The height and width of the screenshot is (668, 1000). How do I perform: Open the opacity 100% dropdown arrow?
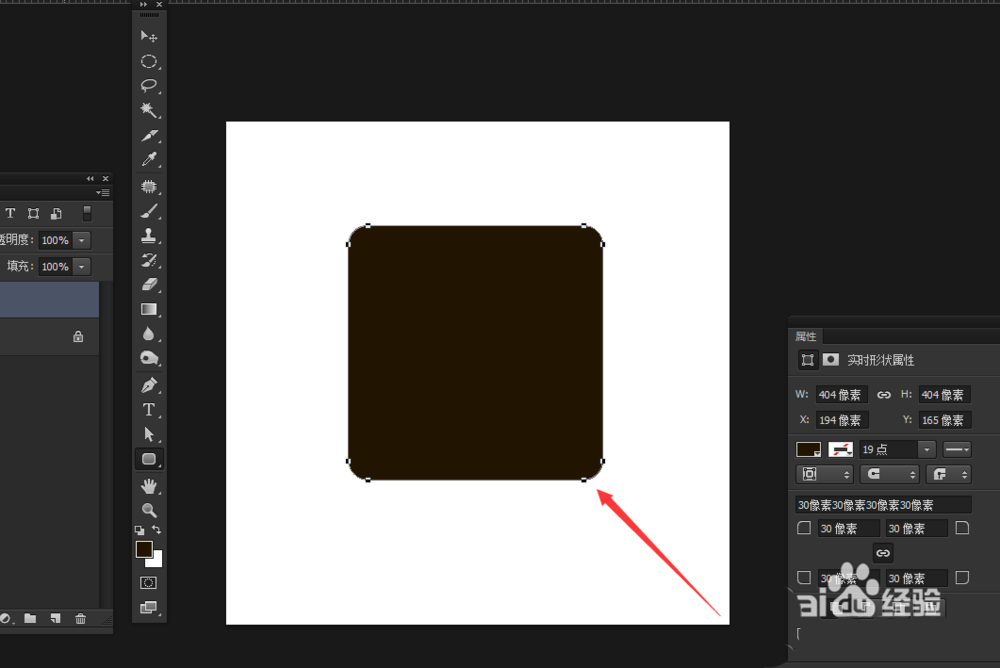pyautogui.click(x=82, y=241)
